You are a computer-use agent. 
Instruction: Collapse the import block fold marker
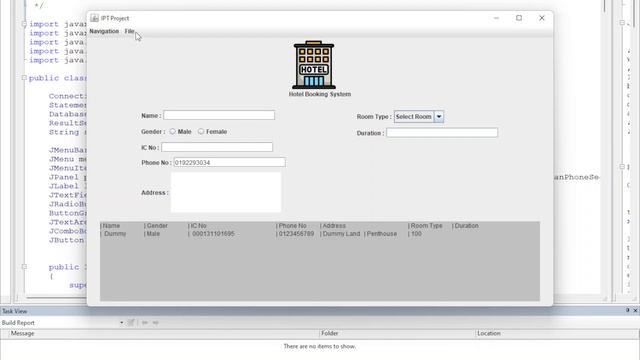(24, 24)
